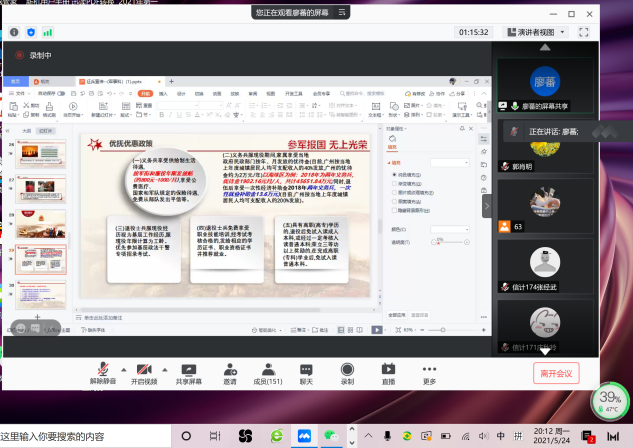Expand video options arrow beside camera
The width and height of the screenshot is (633, 448).
pyautogui.click(x=166, y=368)
